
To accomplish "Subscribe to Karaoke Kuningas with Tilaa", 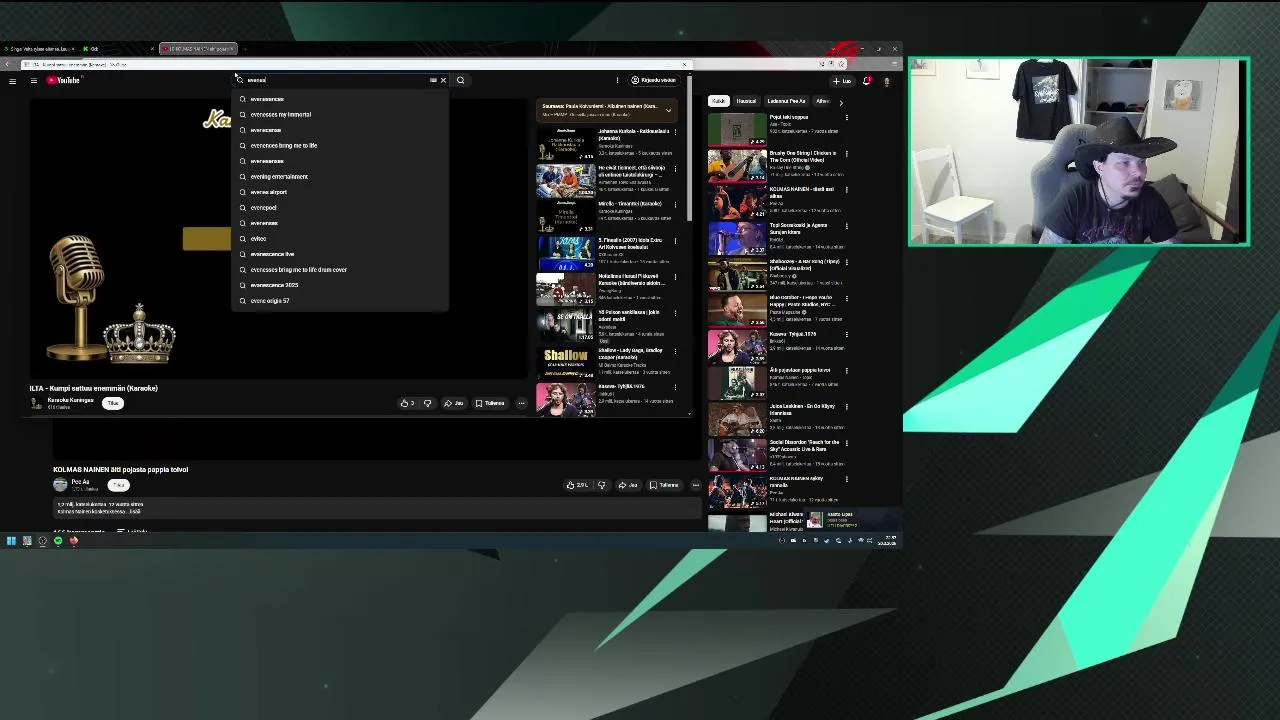I will 113,403.
